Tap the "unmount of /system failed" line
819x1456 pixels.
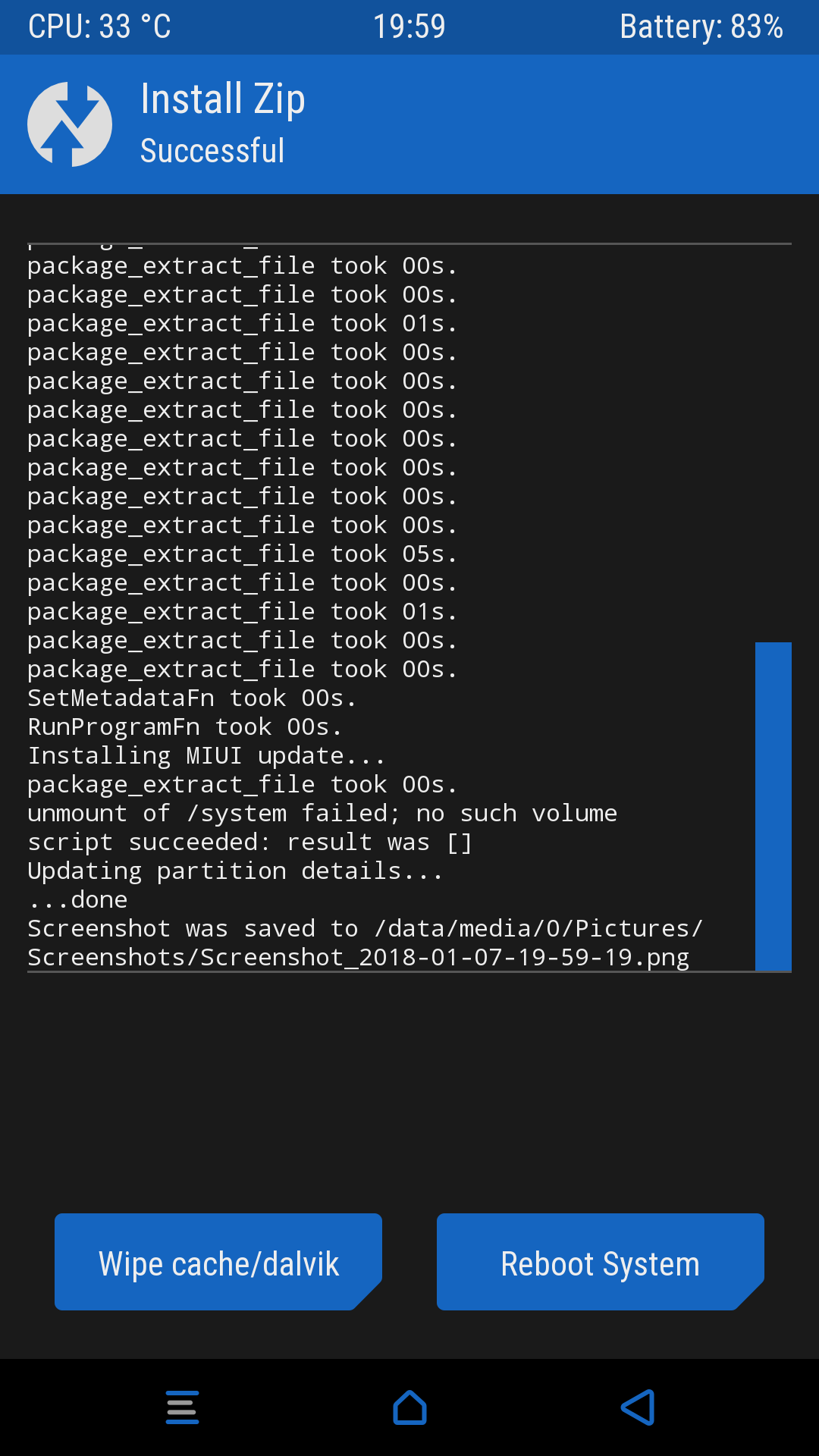click(x=322, y=814)
